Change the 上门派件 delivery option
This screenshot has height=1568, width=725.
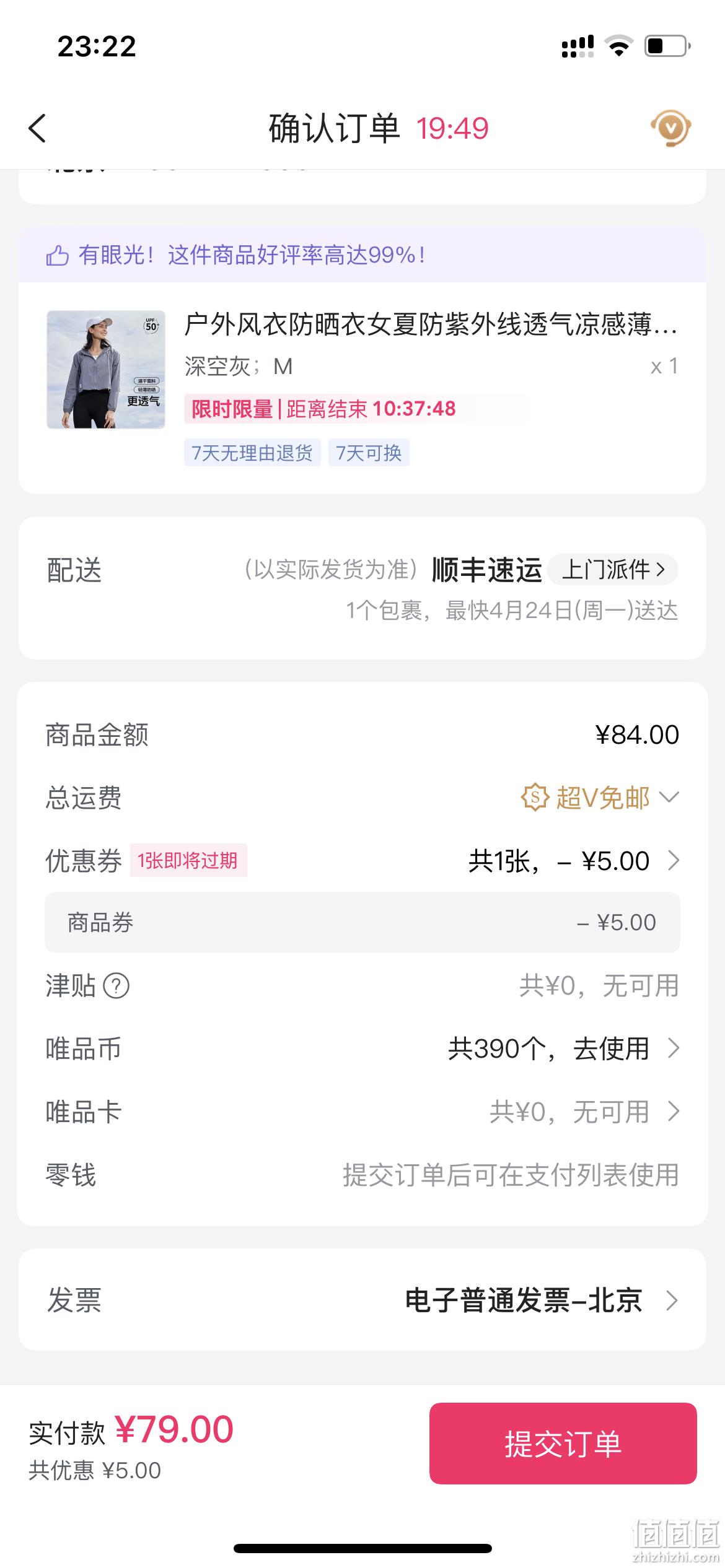coord(613,569)
